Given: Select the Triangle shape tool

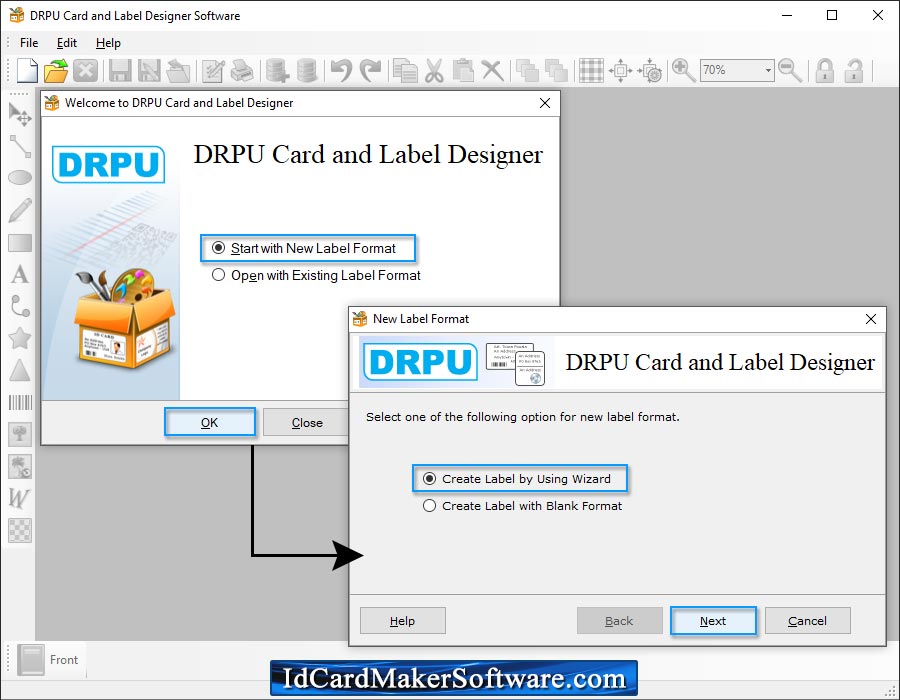Looking at the screenshot, I should click(x=20, y=371).
